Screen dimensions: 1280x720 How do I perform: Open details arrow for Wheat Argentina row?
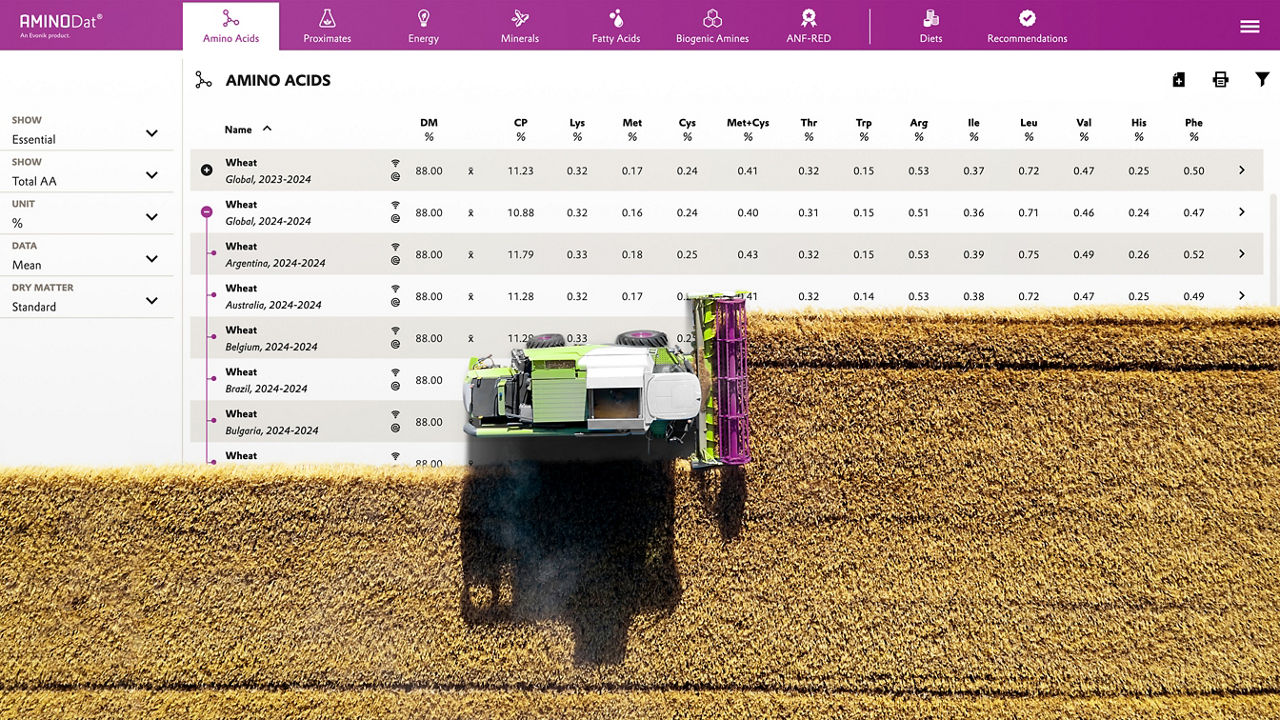coord(1241,254)
